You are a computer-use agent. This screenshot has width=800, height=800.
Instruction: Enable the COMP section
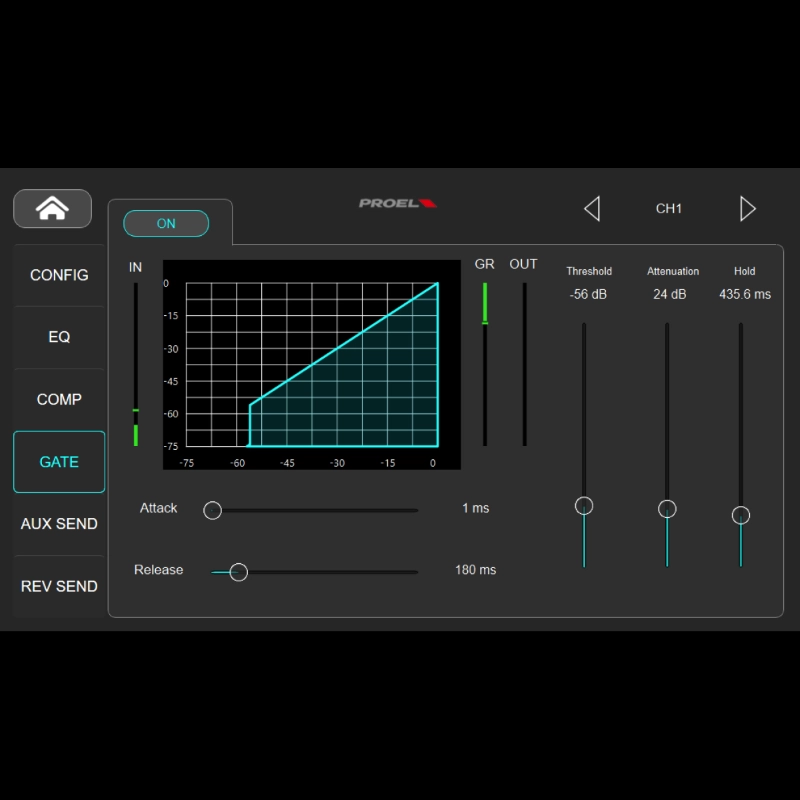[x=58, y=399]
